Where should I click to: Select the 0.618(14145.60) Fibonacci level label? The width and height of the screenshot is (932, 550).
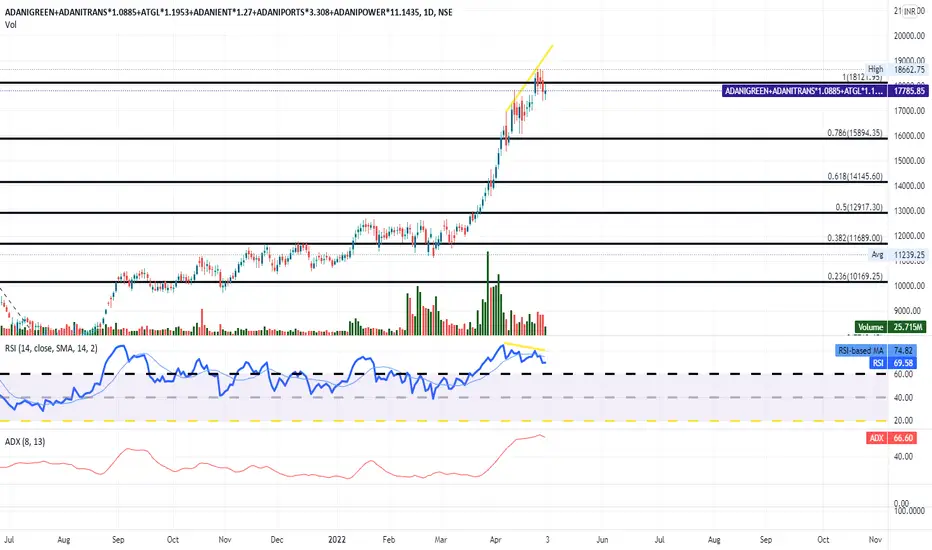pyautogui.click(x=855, y=177)
